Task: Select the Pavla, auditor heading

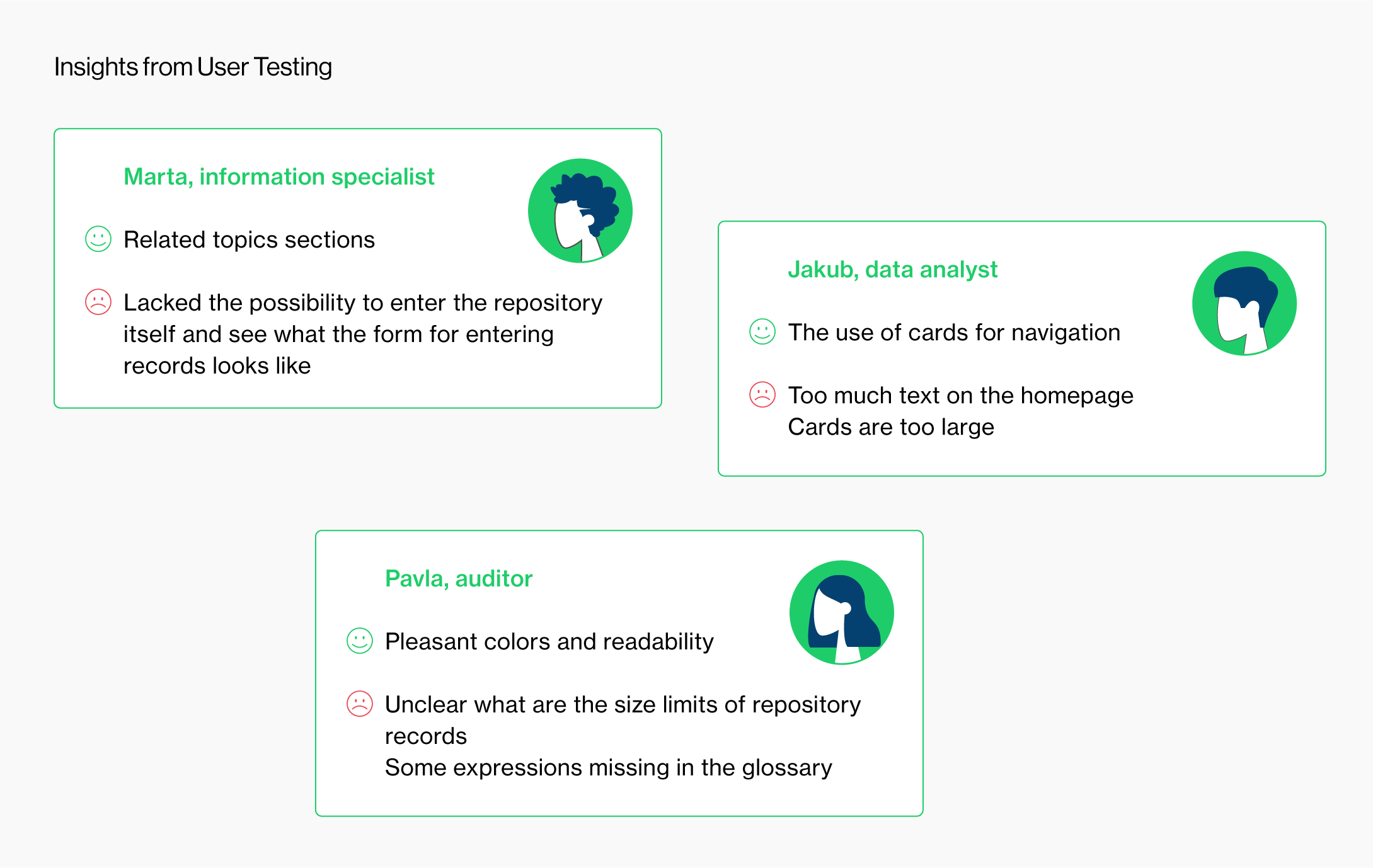Action: pos(459,579)
